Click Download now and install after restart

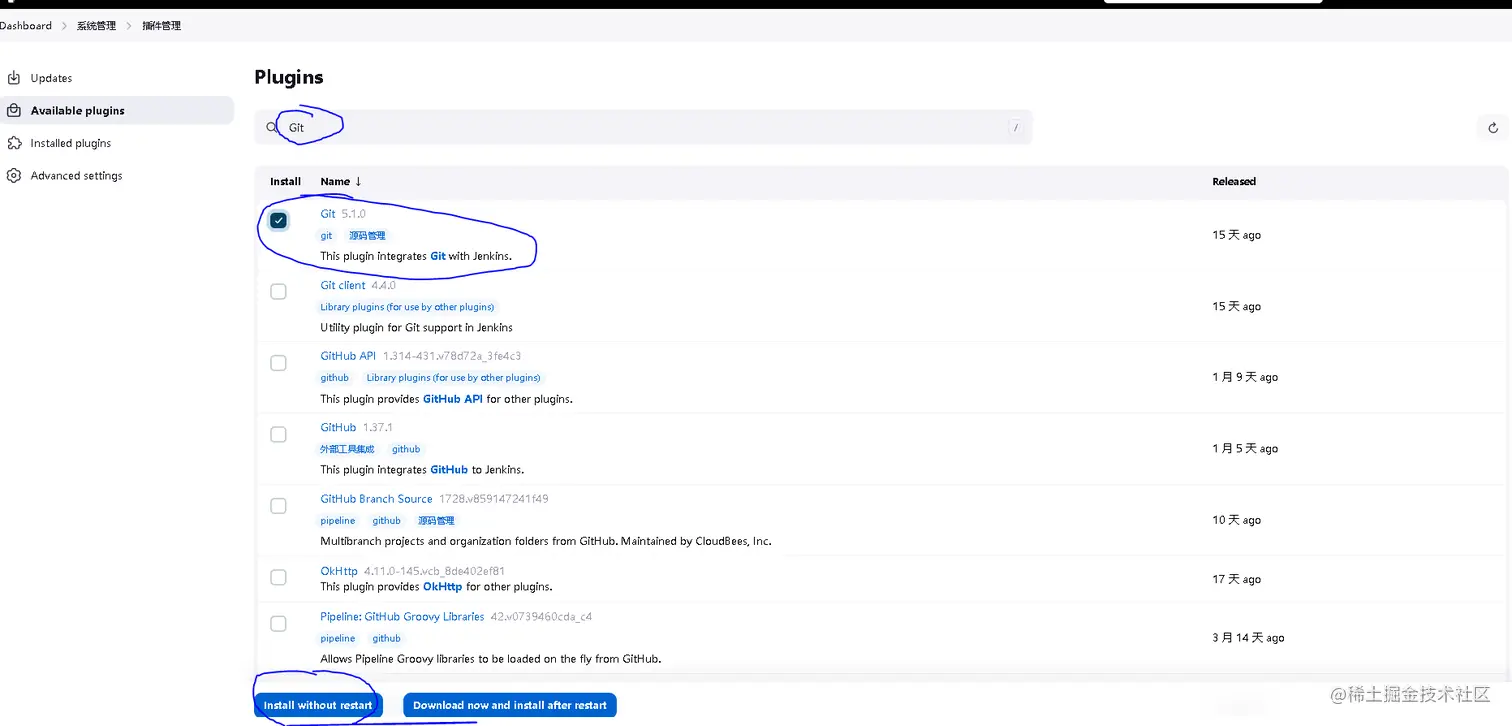pyautogui.click(x=510, y=705)
